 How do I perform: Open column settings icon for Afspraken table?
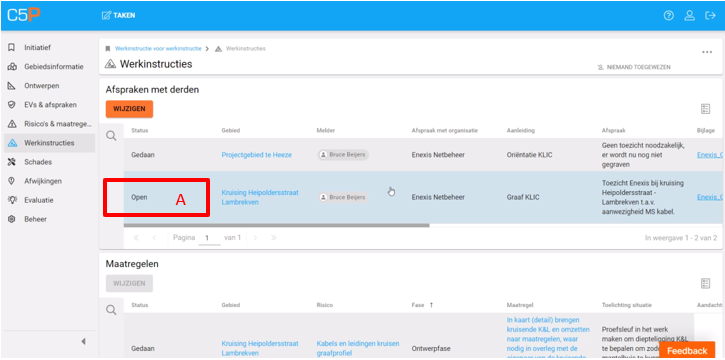click(705, 109)
